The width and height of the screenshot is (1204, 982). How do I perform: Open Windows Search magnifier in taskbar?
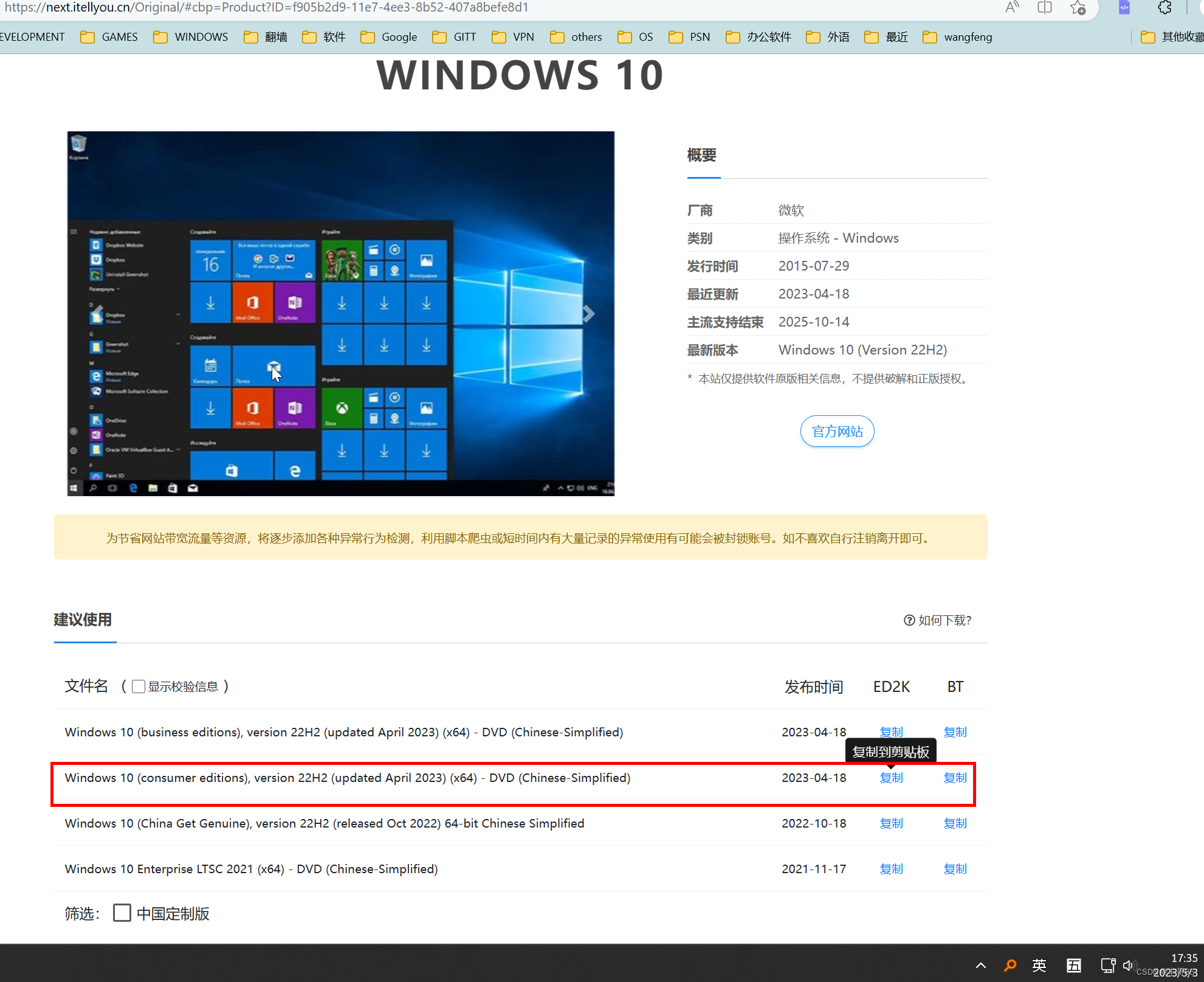(1011, 966)
